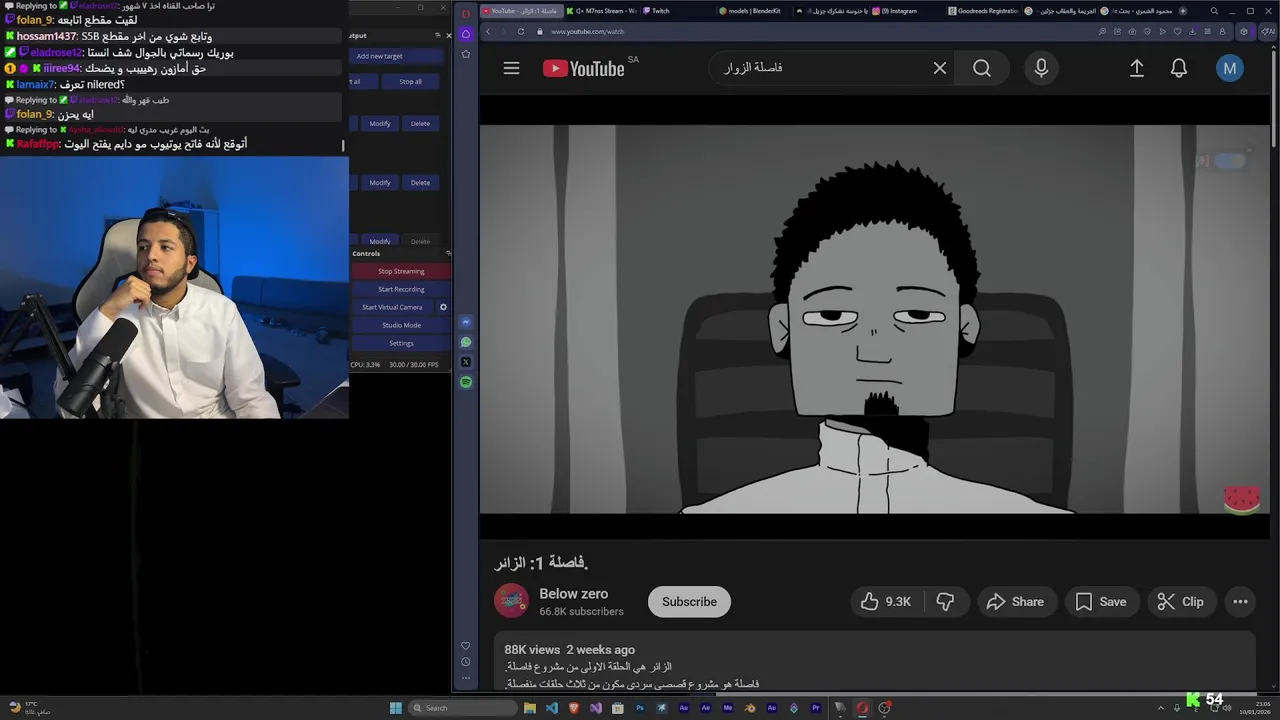Click the YouTube logo to go home

(584, 68)
